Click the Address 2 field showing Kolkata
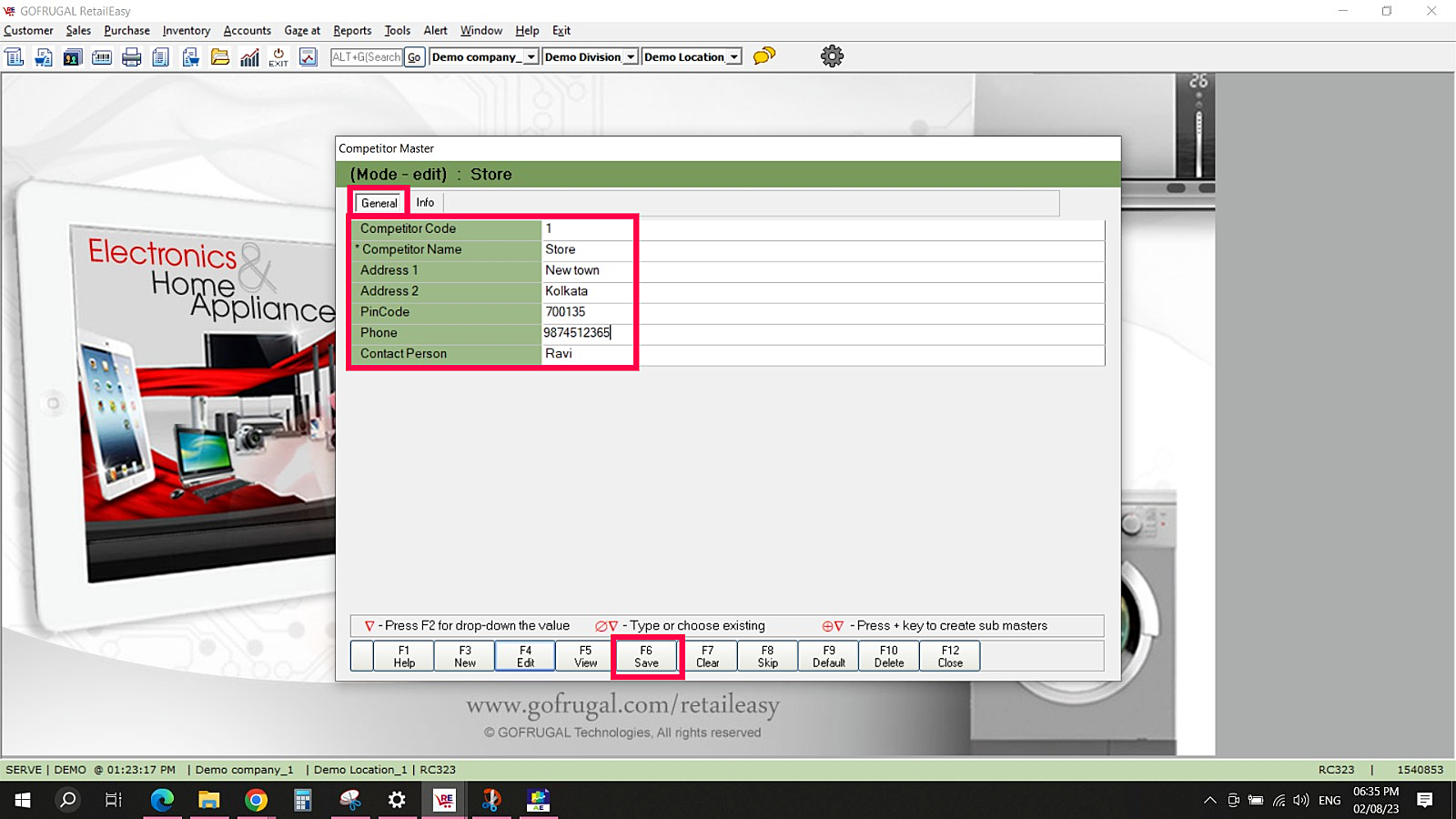Image resolution: width=1456 pixels, height=819 pixels. pos(823,291)
